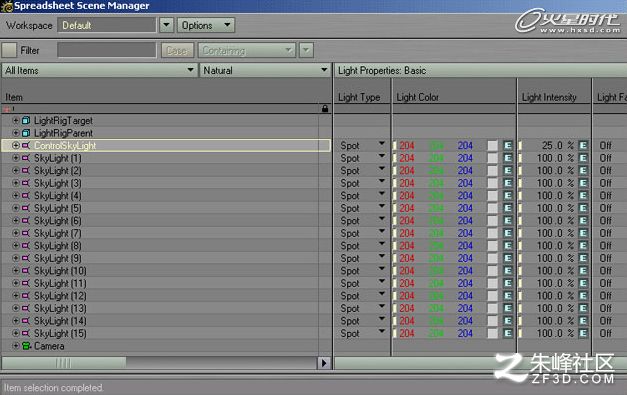Click ControlSkyLight's 25.0 % intensity value

click(557, 146)
